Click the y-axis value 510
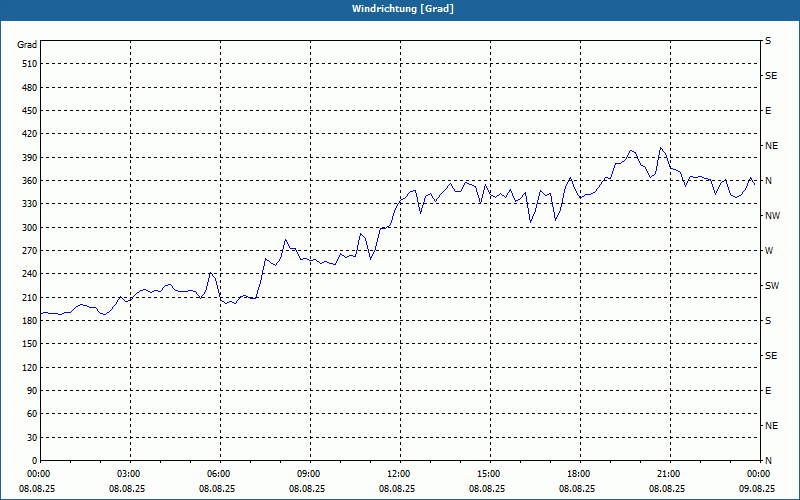Screen dimensions: 800x500 coord(30,64)
